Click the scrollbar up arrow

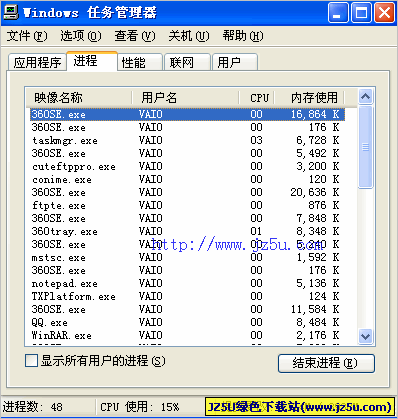365,97
